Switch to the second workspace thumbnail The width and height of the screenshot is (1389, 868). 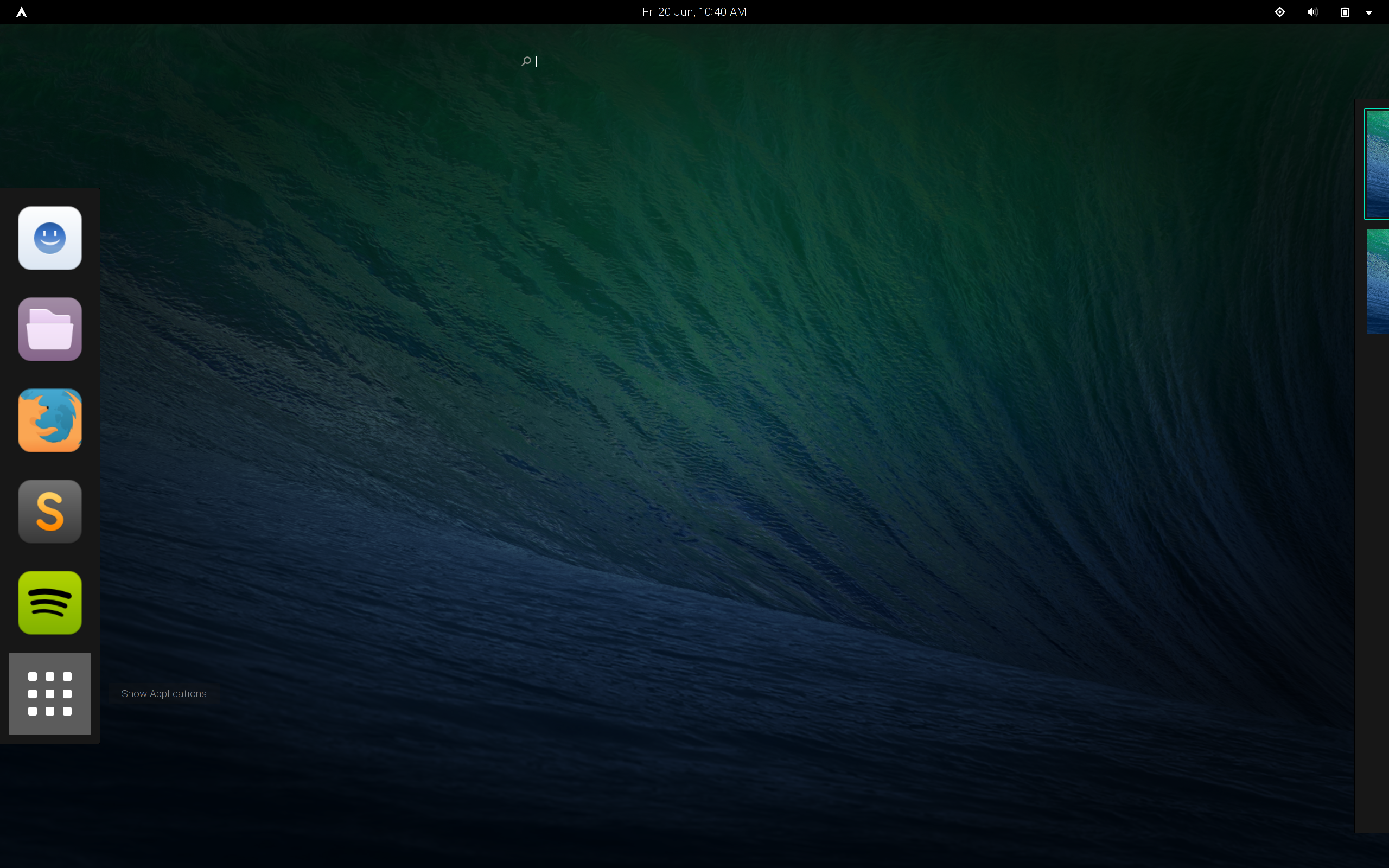1378,282
